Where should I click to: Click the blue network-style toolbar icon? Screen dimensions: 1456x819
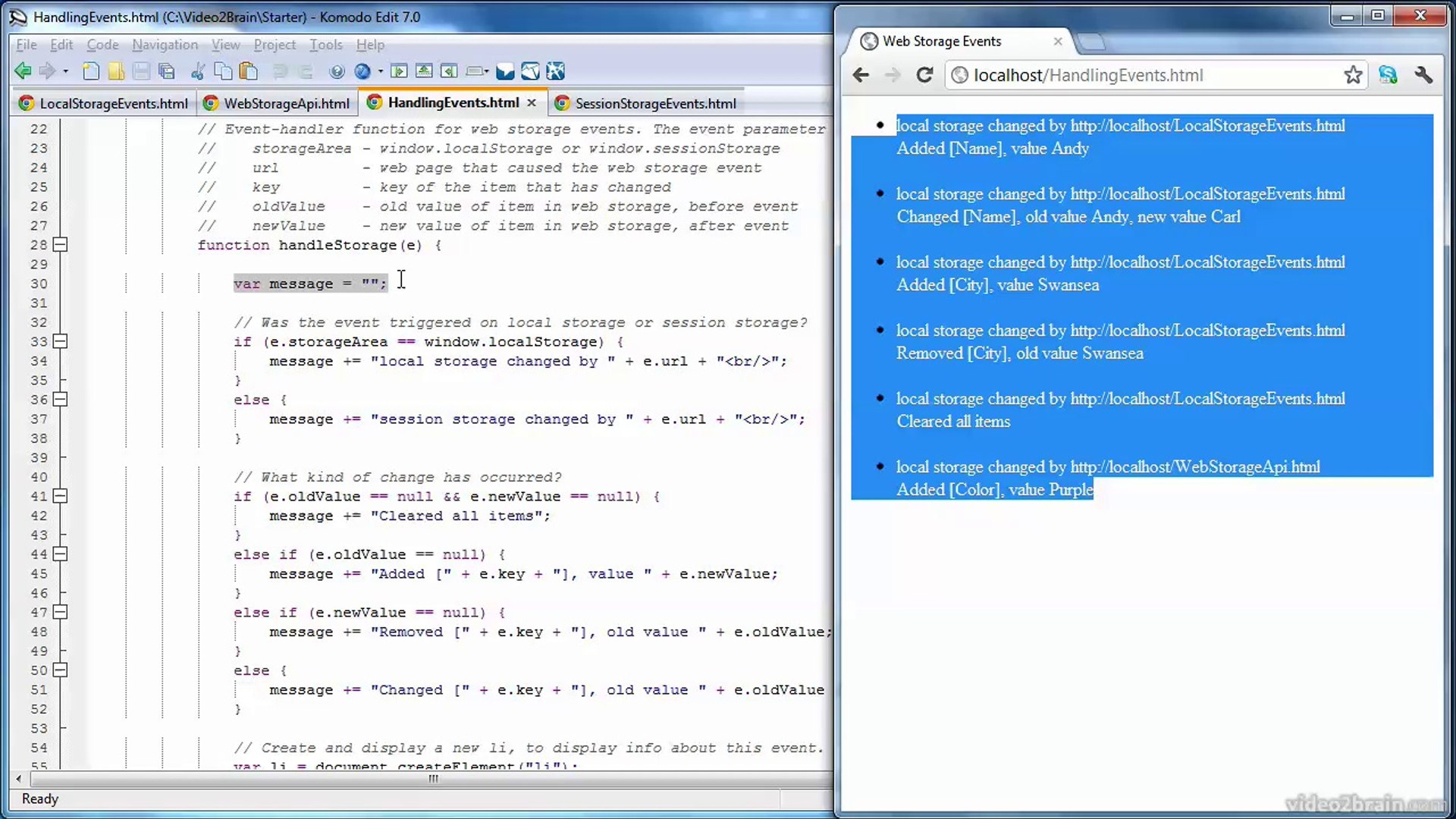pos(555,71)
